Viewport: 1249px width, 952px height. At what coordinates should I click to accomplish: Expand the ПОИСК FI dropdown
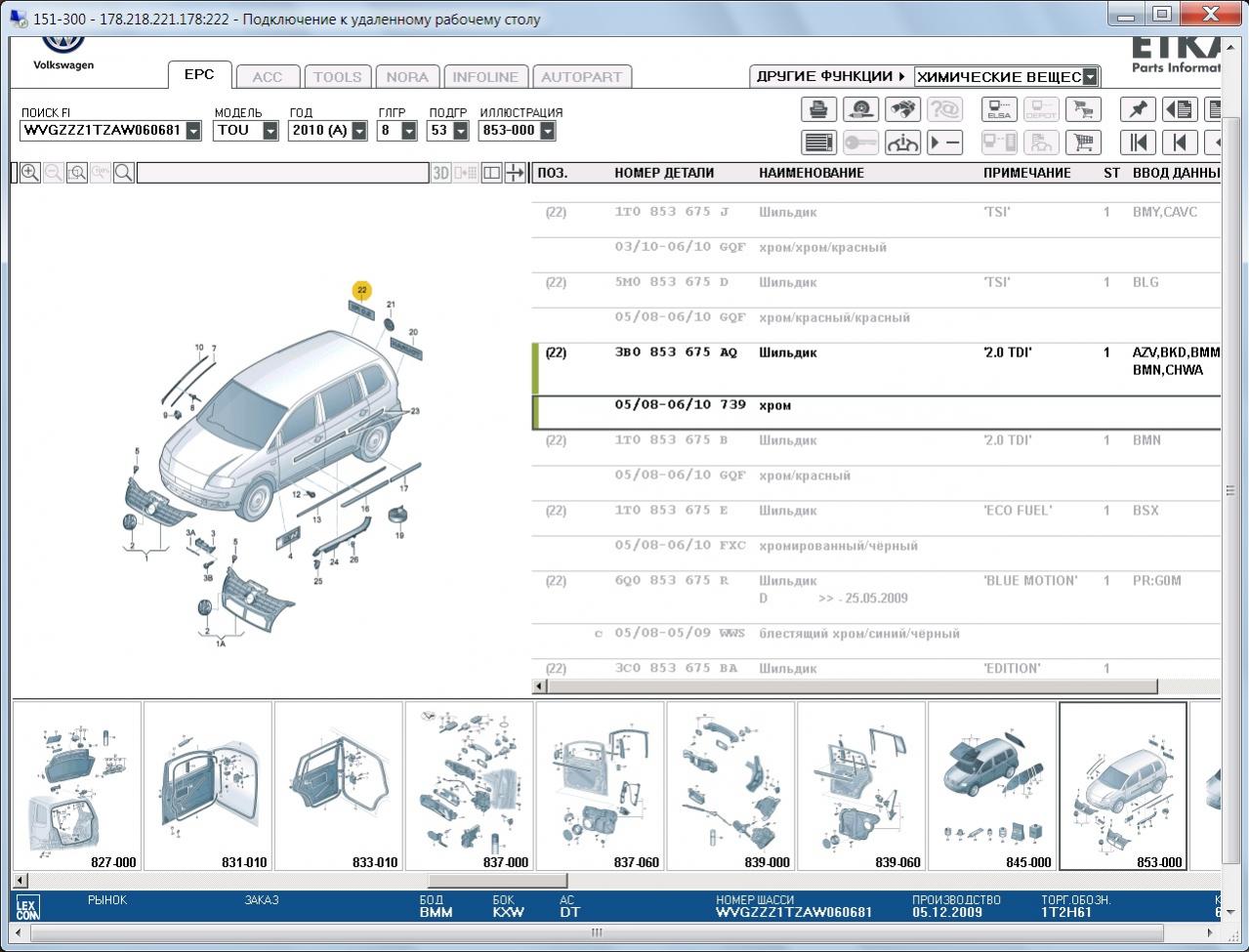[193, 131]
